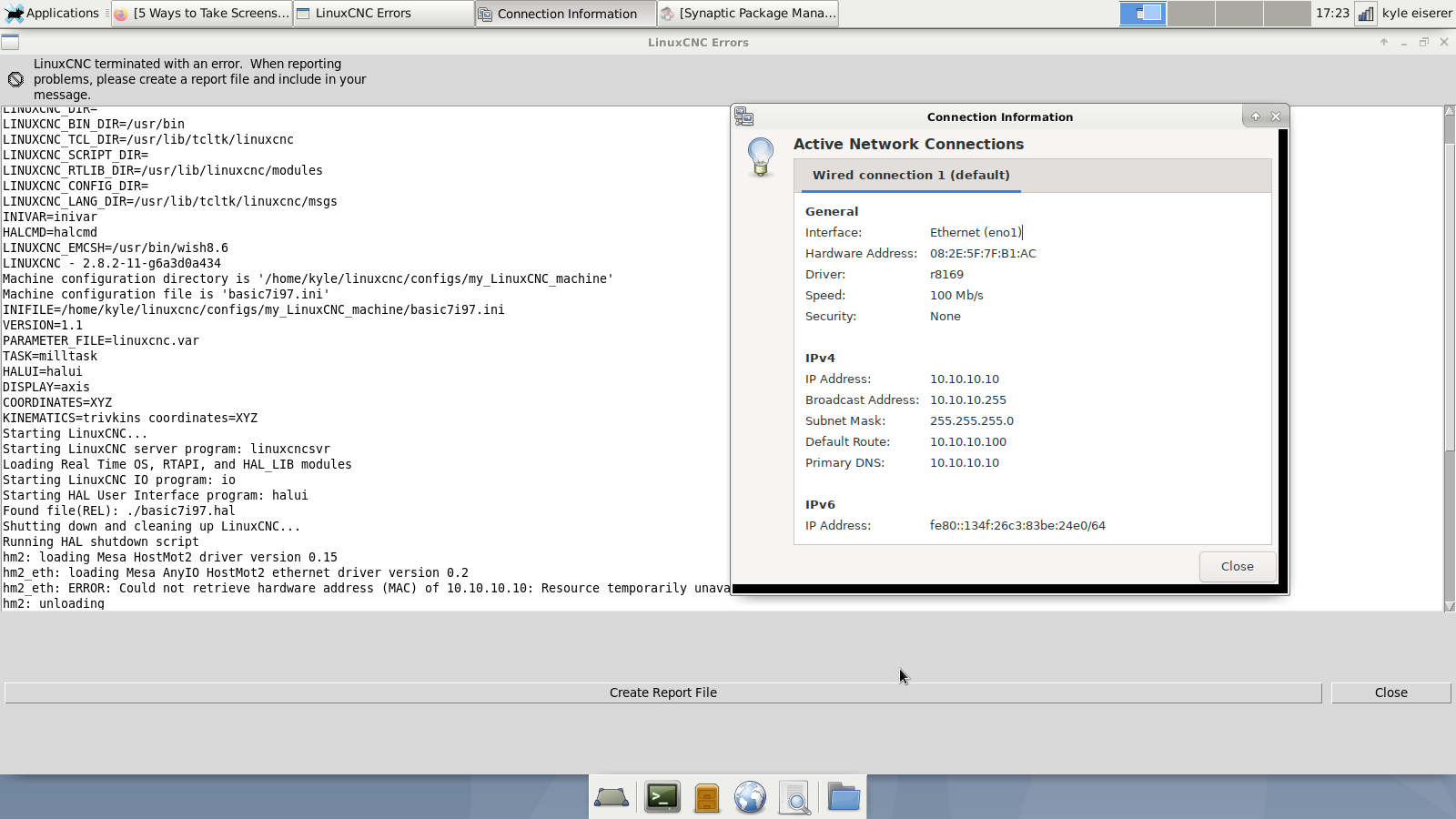Click Create Report File button
The width and height of the screenshot is (1456, 819).
pyautogui.click(x=662, y=693)
